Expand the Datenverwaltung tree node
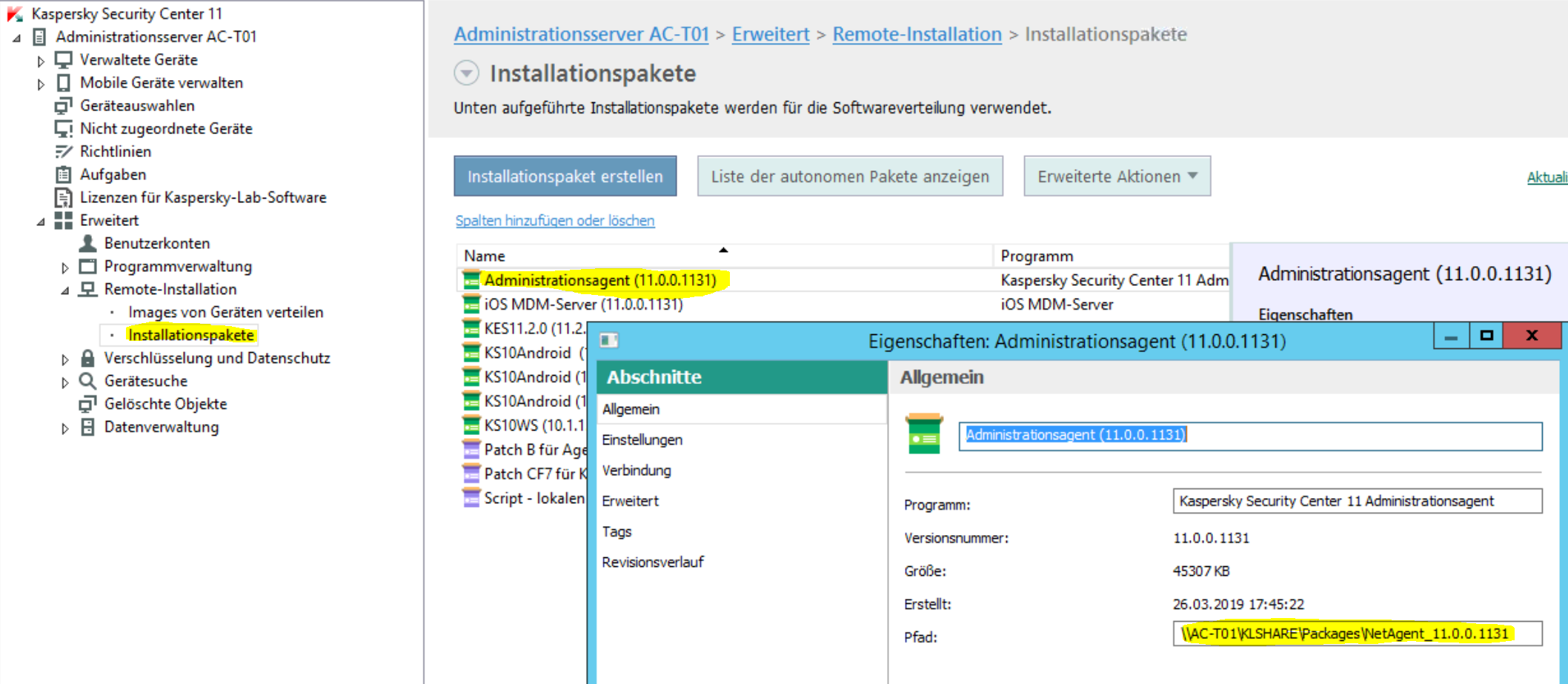Image resolution: width=1568 pixels, height=684 pixels. (x=64, y=428)
